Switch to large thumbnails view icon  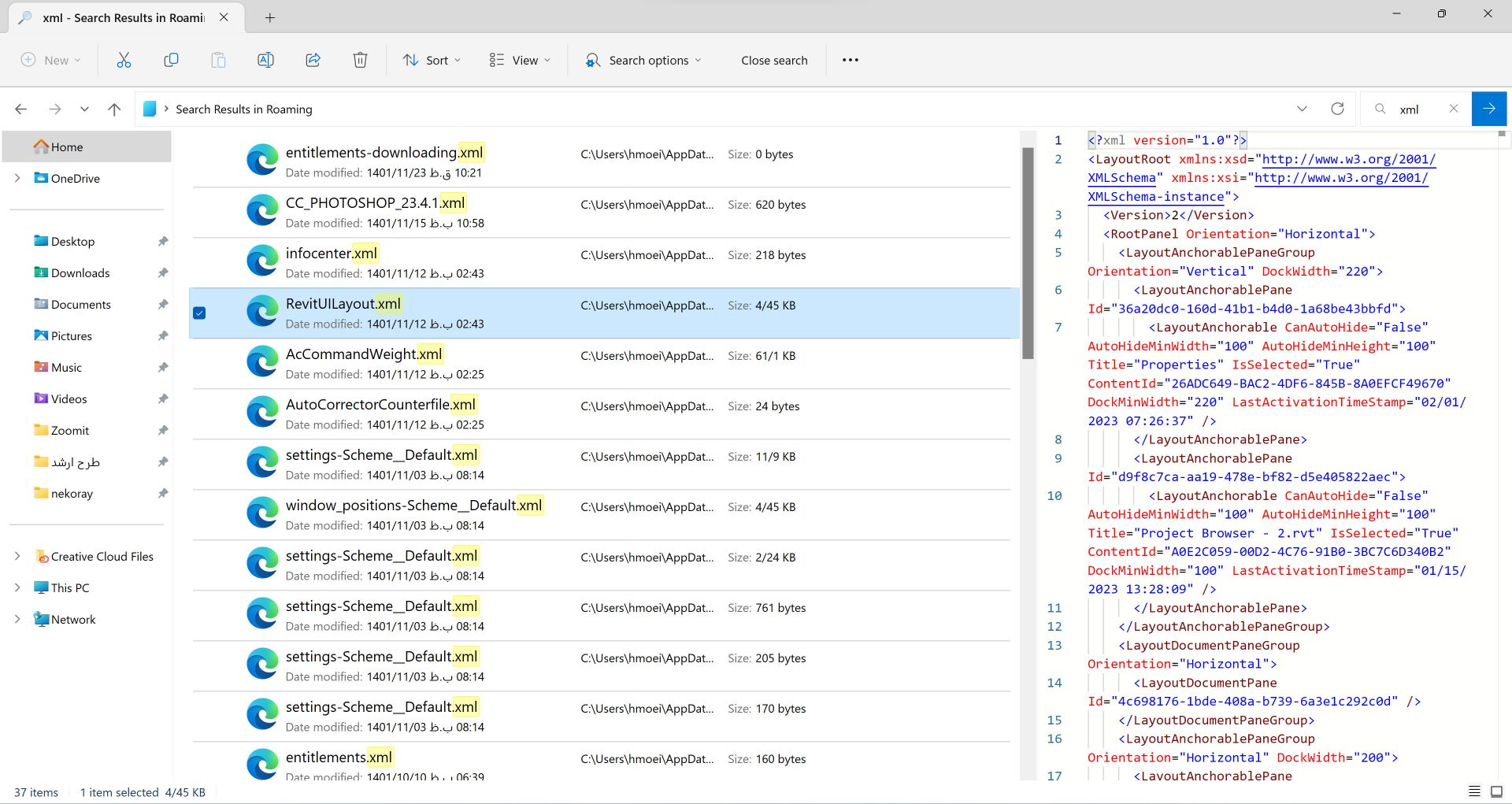pyautogui.click(x=1497, y=791)
